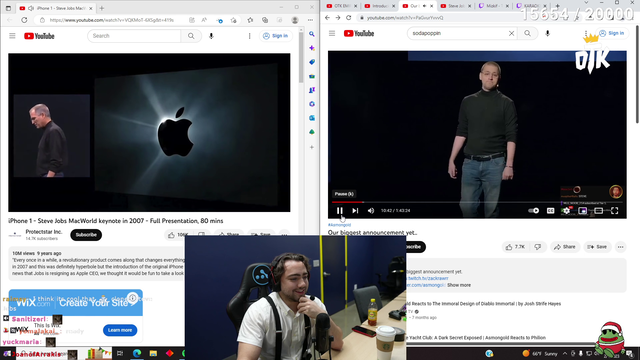The width and height of the screenshot is (640, 360).
Task: Refresh the Edge browser page
Action: click(24, 20)
